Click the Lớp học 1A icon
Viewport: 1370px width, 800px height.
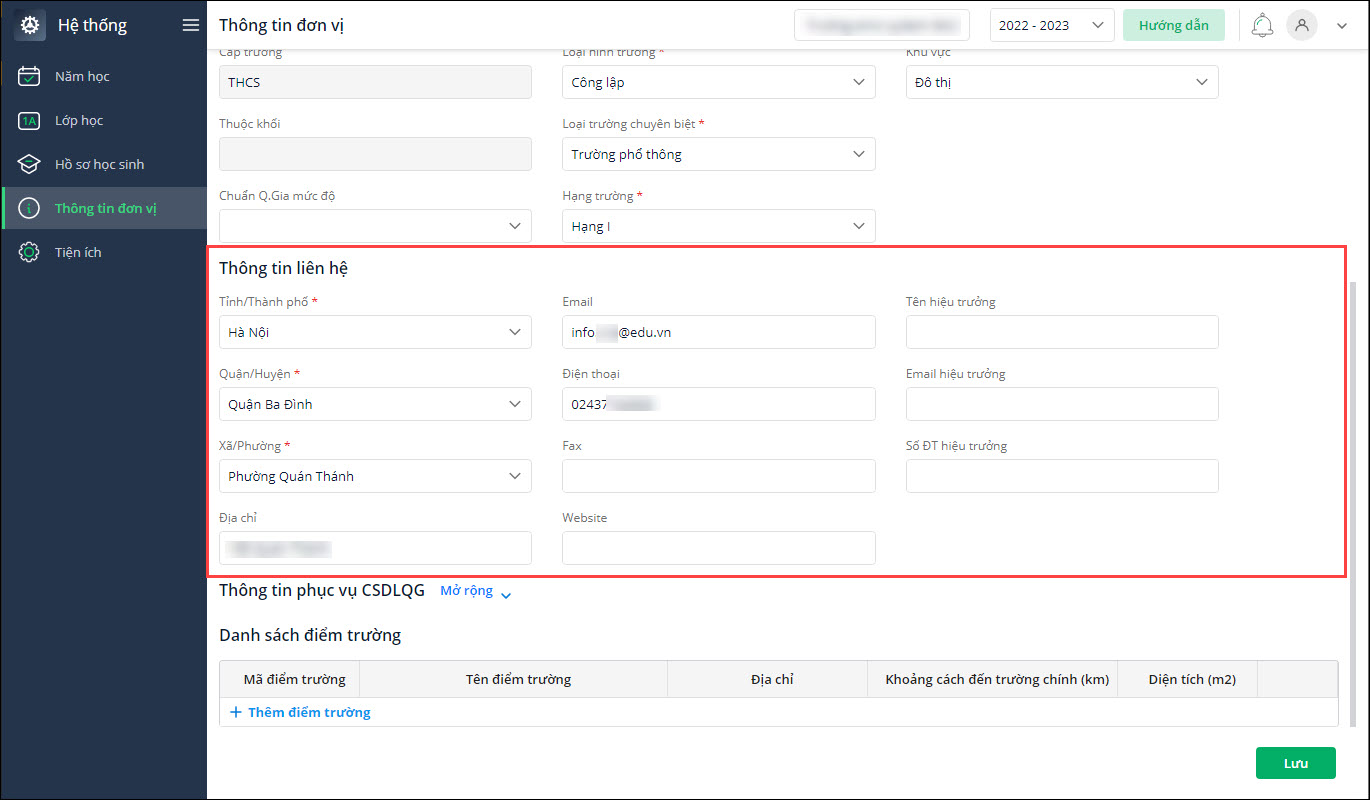(30, 121)
